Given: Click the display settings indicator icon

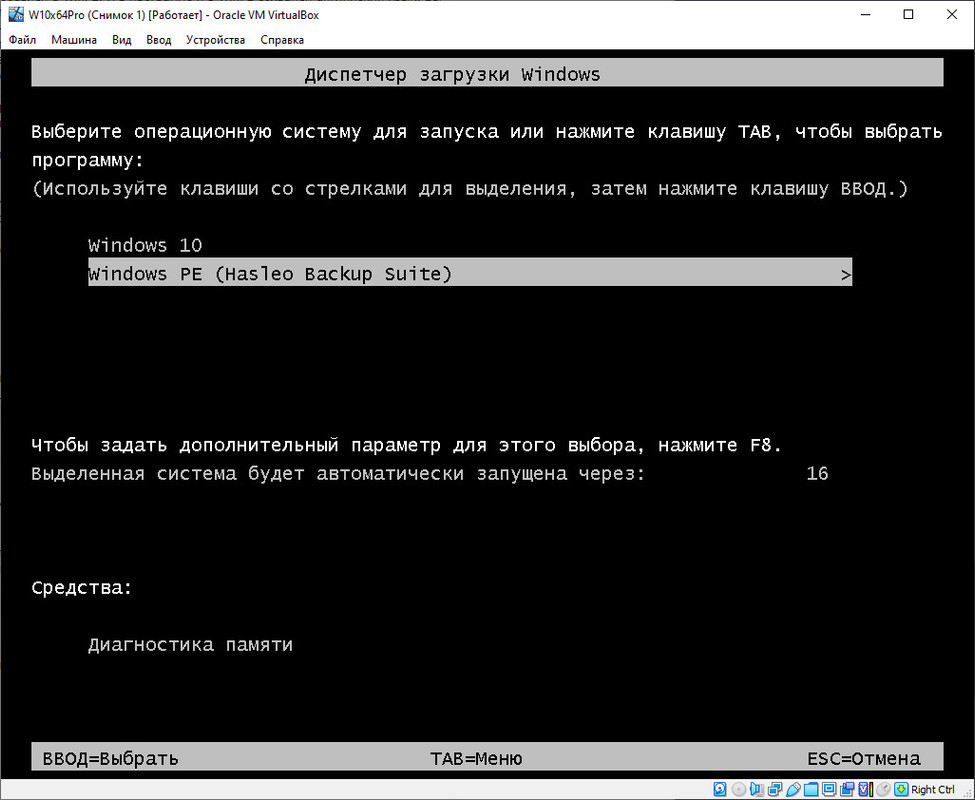Looking at the screenshot, I should [x=829, y=789].
